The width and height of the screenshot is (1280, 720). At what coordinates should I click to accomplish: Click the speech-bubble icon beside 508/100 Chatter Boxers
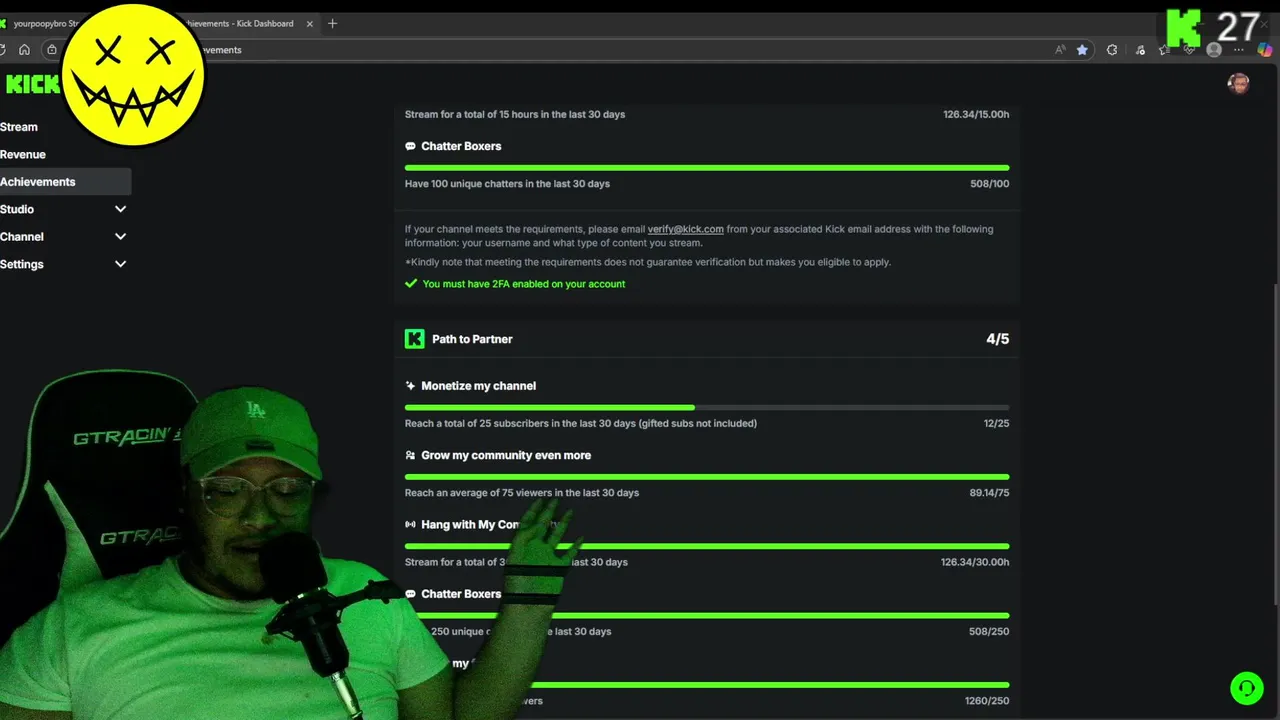(x=410, y=146)
